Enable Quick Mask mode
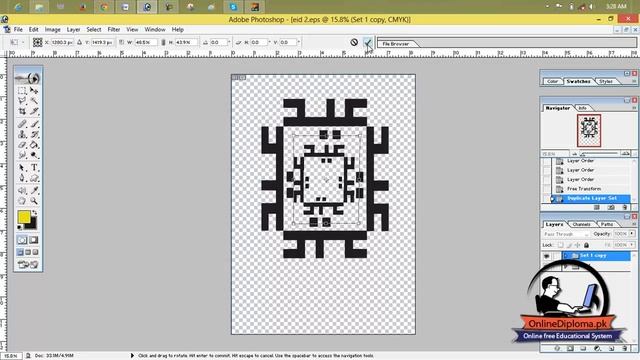This screenshot has height=360, width=640. tap(34, 240)
